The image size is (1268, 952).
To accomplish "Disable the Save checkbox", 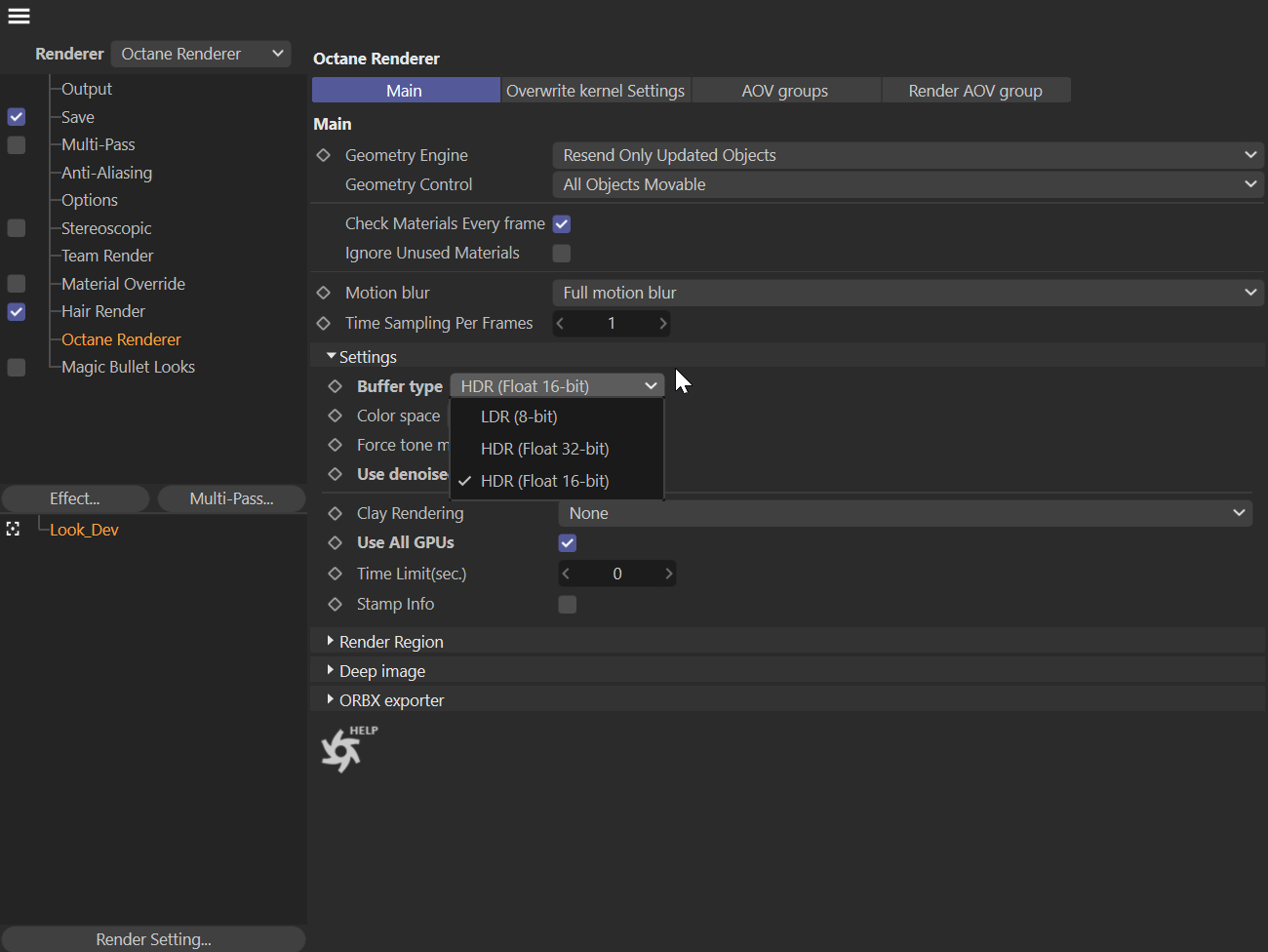I will pyautogui.click(x=17, y=117).
